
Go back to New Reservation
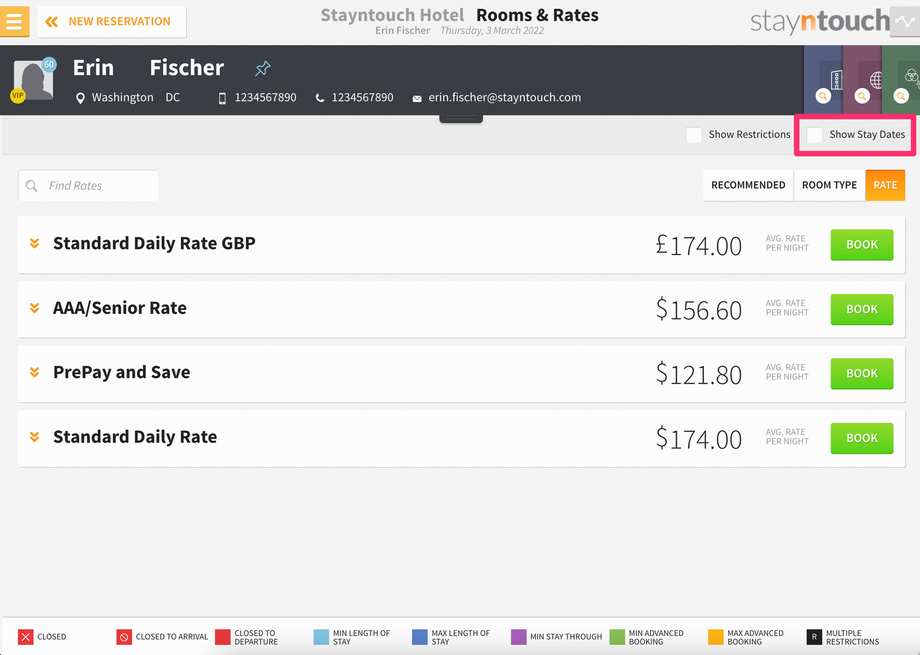pos(111,22)
